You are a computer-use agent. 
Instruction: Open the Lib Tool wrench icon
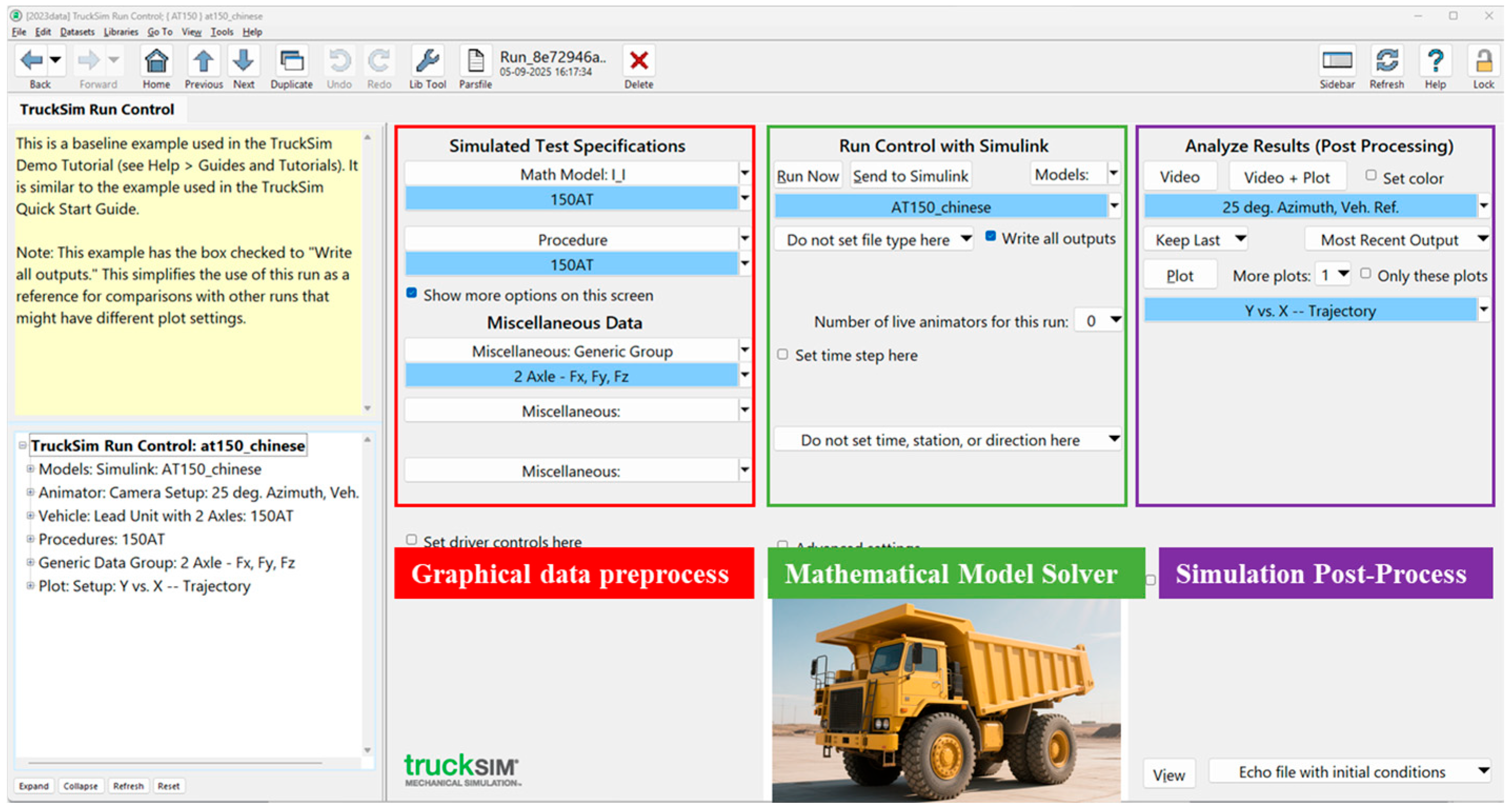427,61
